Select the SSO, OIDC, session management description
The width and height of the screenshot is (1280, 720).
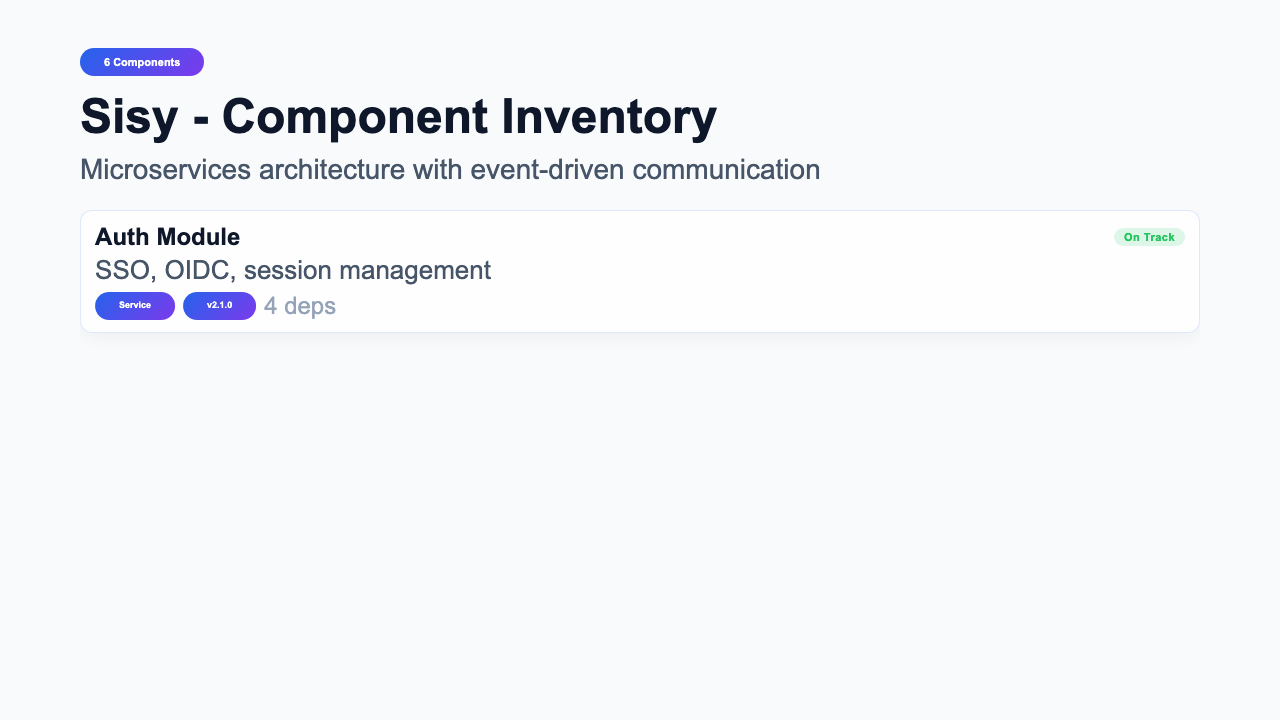click(293, 270)
